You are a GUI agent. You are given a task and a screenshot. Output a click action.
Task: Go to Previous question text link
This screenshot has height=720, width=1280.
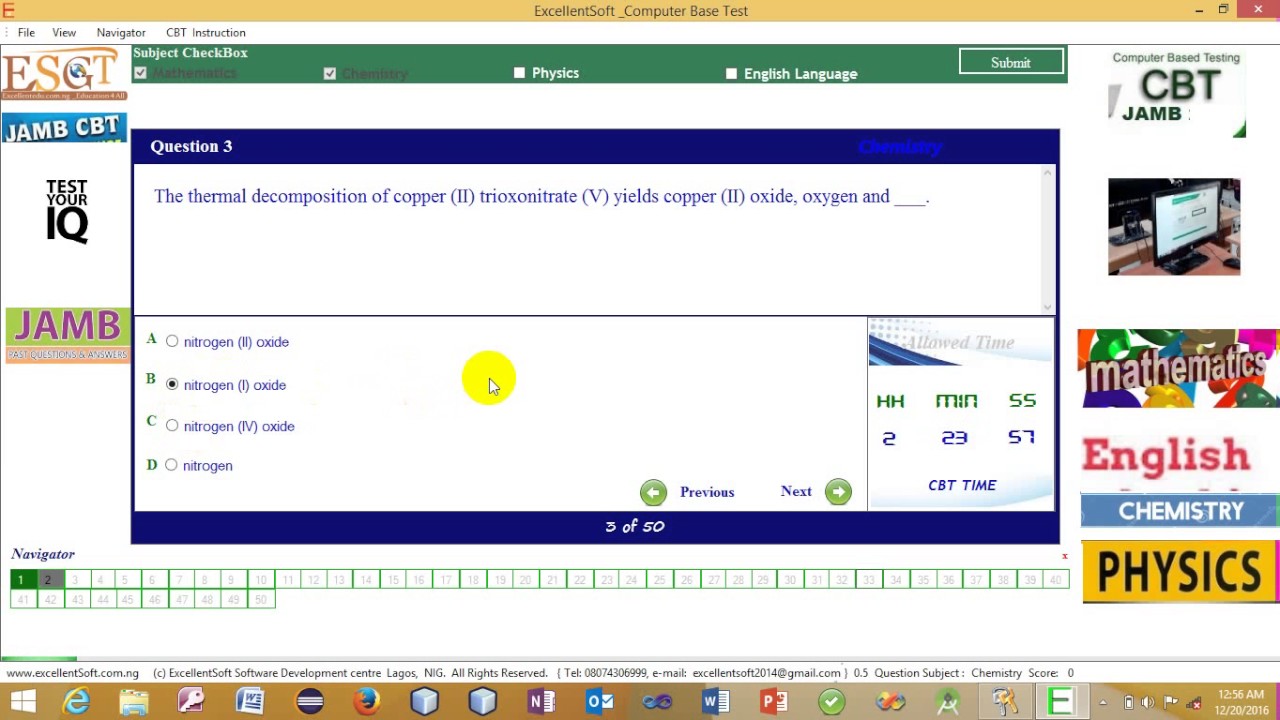707,492
